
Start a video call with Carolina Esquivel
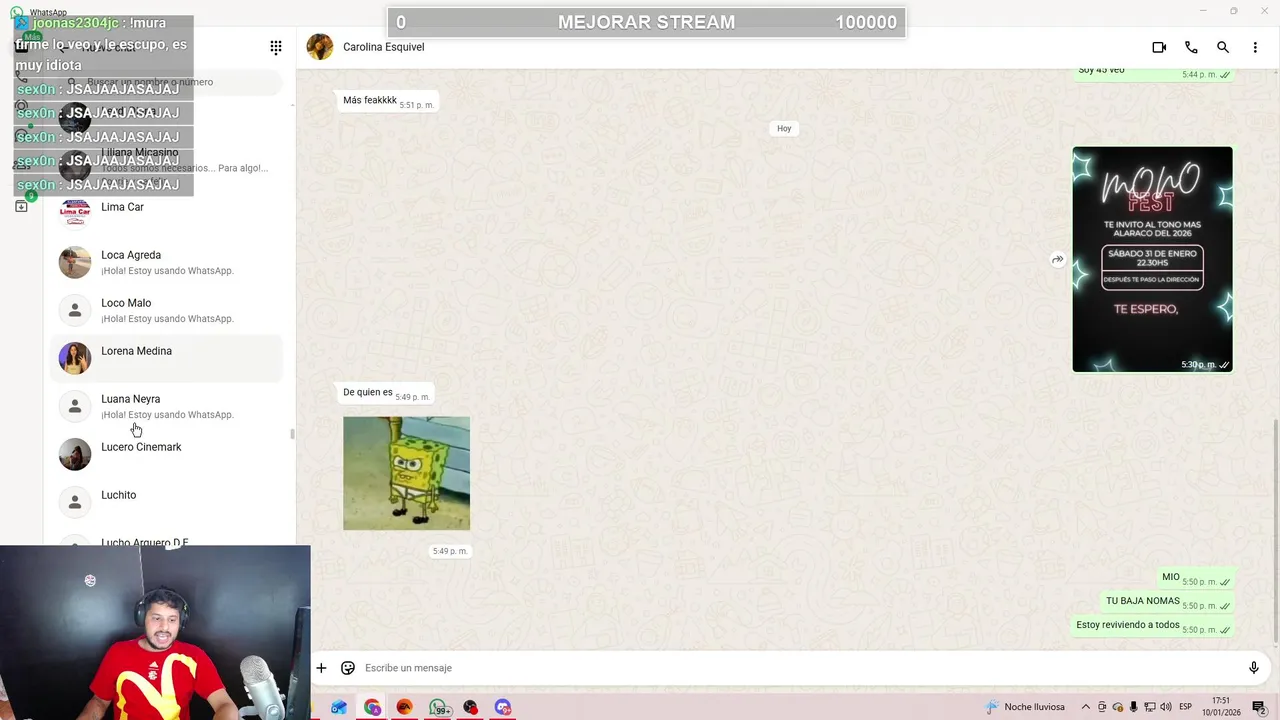[1159, 47]
